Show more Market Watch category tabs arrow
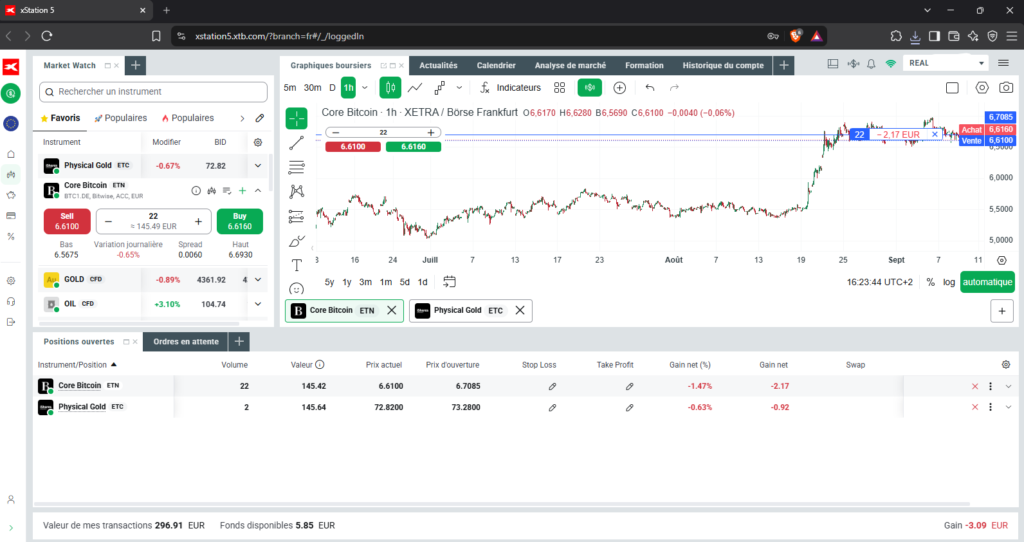The image size is (1024, 542). tap(242, 118)
